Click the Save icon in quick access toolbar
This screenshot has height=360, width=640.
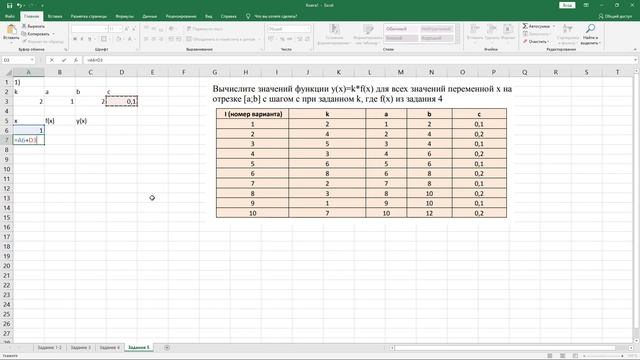click(x=9, y=5)
